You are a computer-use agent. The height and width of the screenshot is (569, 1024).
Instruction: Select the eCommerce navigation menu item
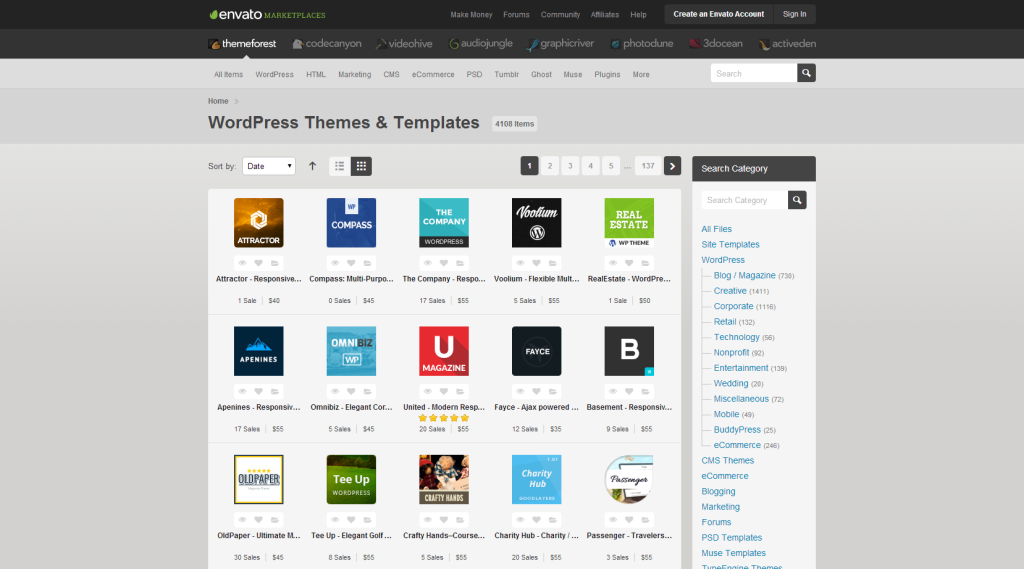pos(433,74)
